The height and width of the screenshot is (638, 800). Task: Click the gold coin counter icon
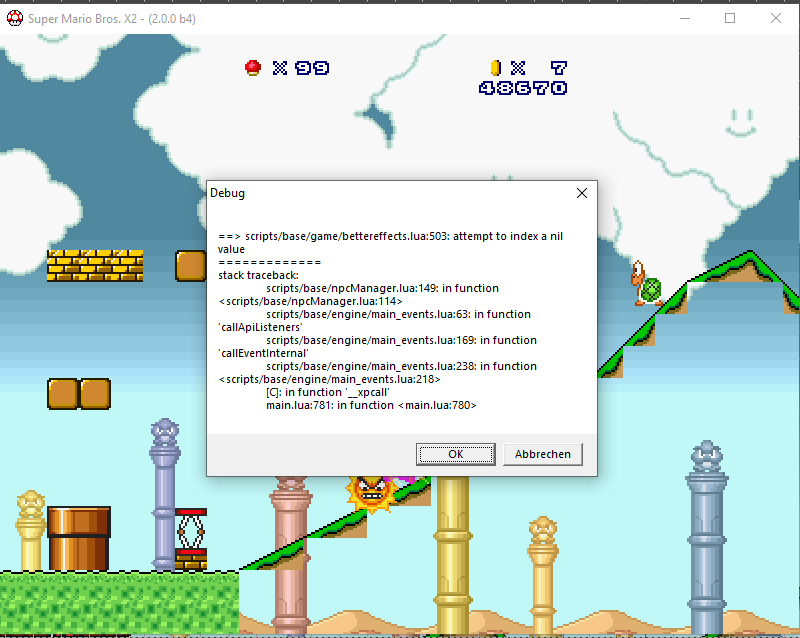pyautogui.click(x=495, y=68)
